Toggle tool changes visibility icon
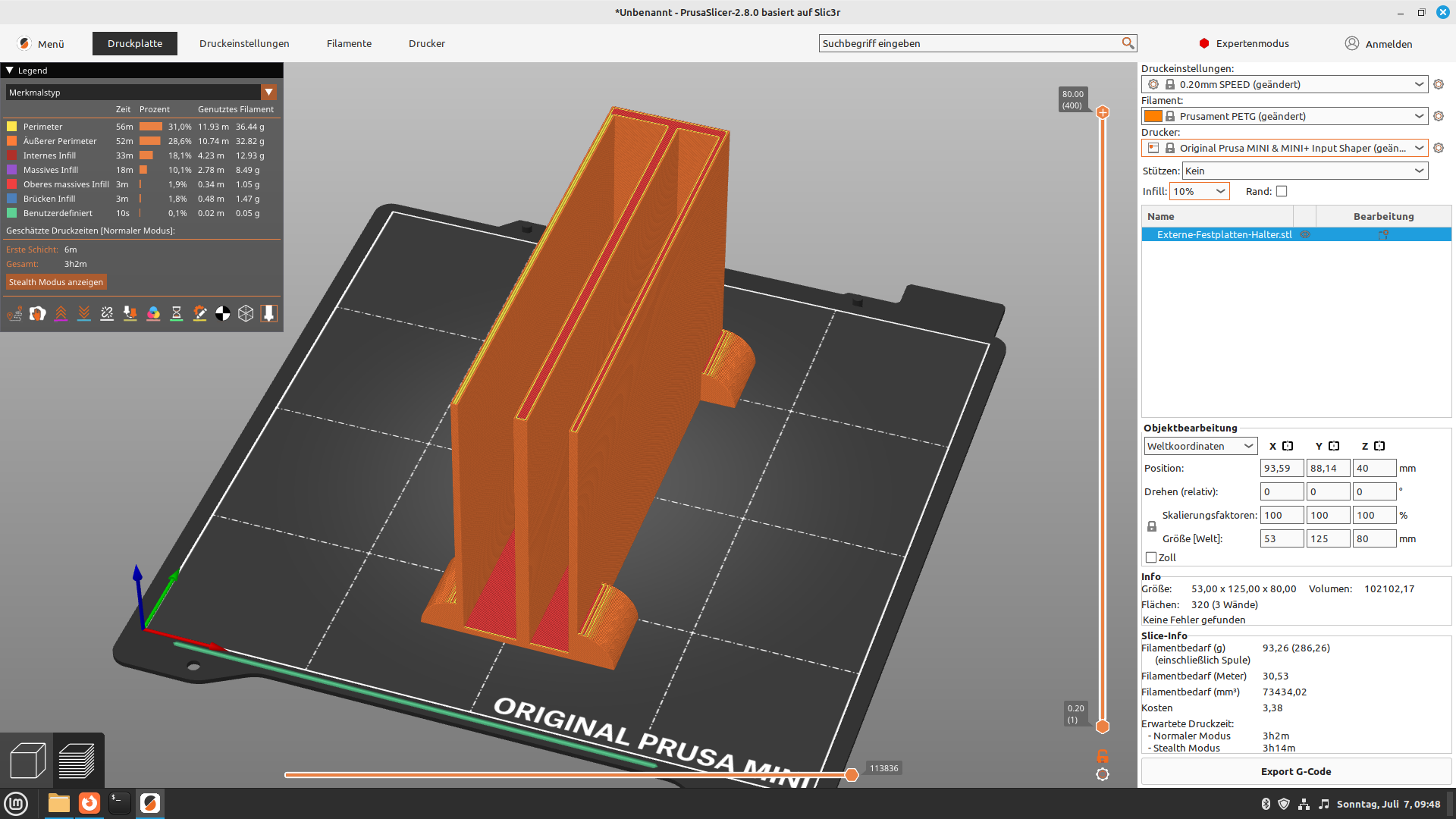 (x=130, y=313)
